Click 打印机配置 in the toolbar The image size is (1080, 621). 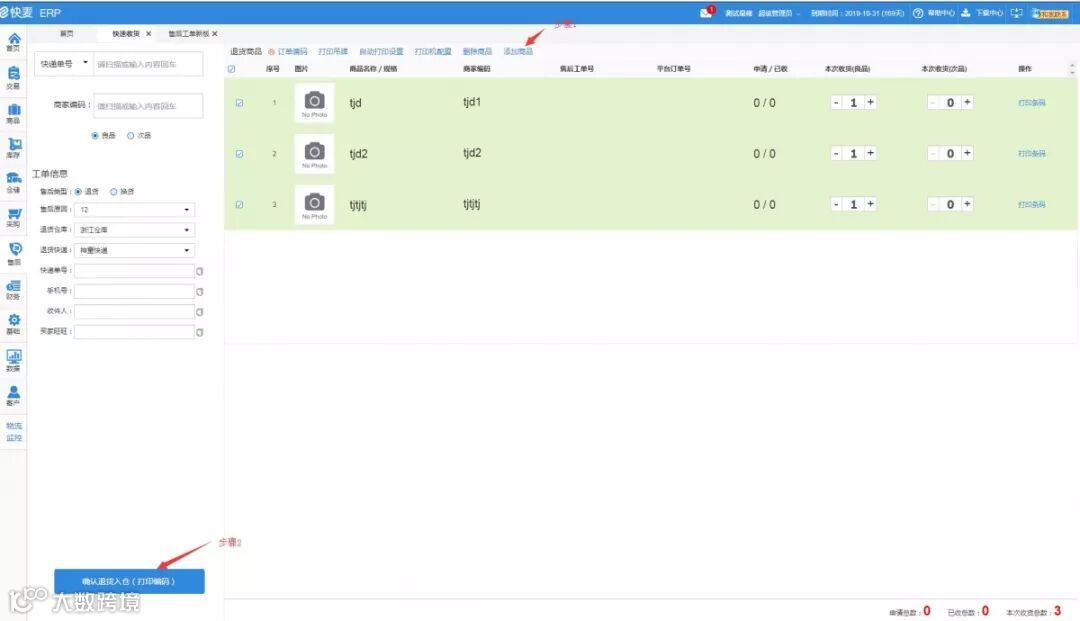tap(433, 52)
